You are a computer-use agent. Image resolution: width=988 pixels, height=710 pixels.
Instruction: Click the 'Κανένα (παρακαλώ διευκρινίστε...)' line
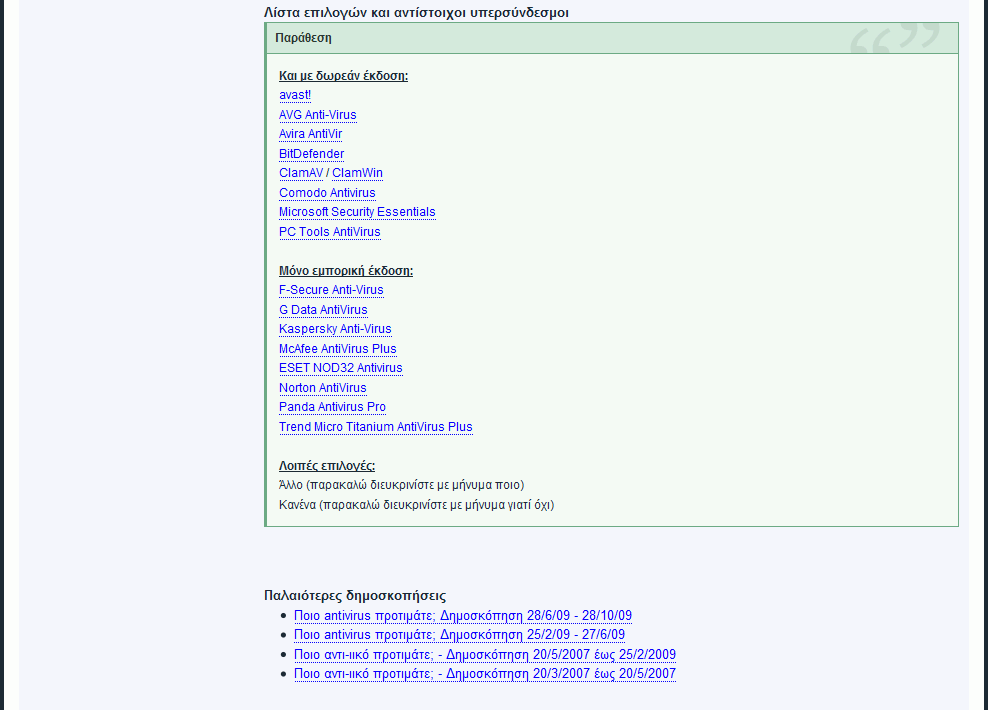coord(416,505)
